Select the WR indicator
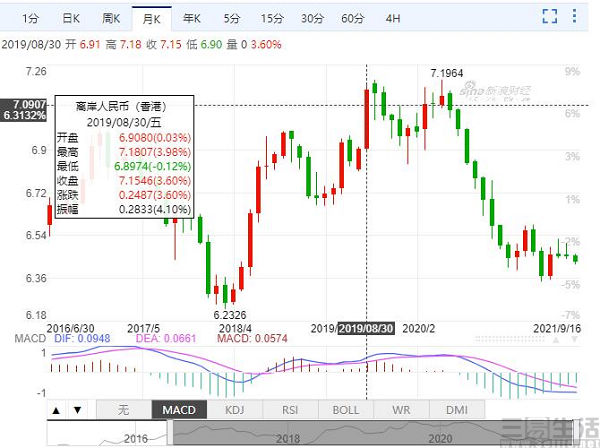Screen dimensions: 600x448 [401, 410]
